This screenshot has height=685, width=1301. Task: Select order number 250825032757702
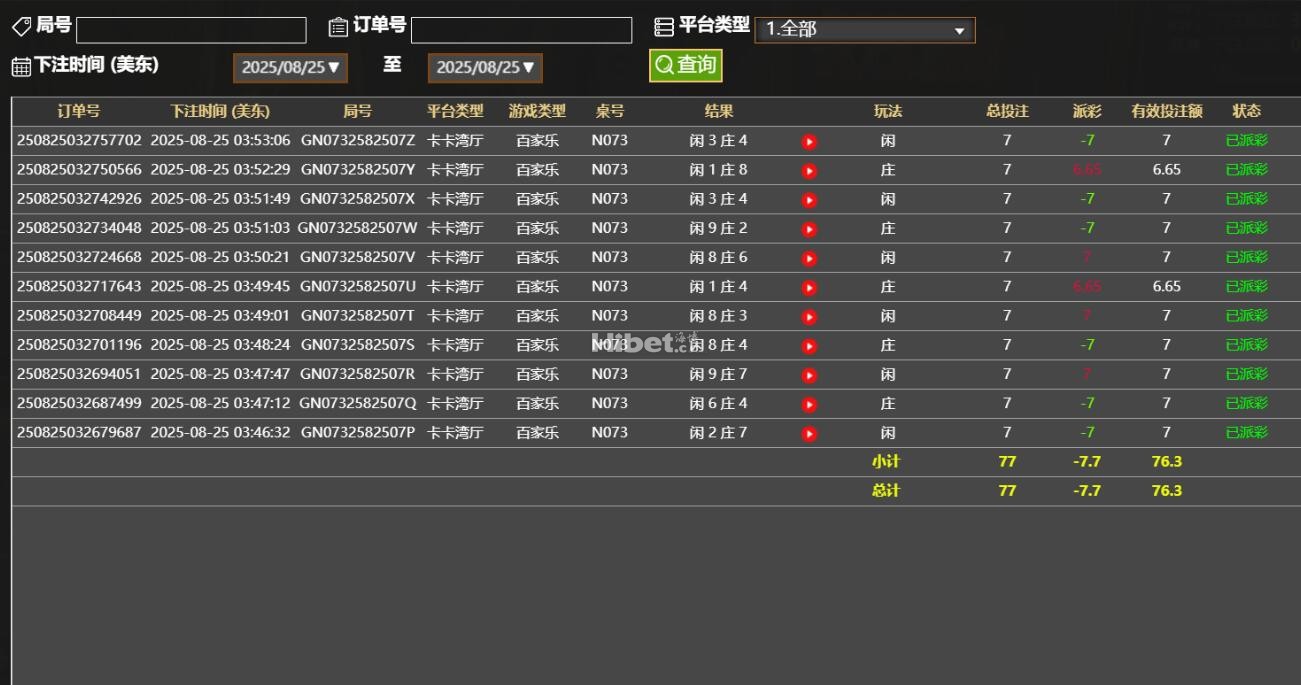click(x=79, y=141)
